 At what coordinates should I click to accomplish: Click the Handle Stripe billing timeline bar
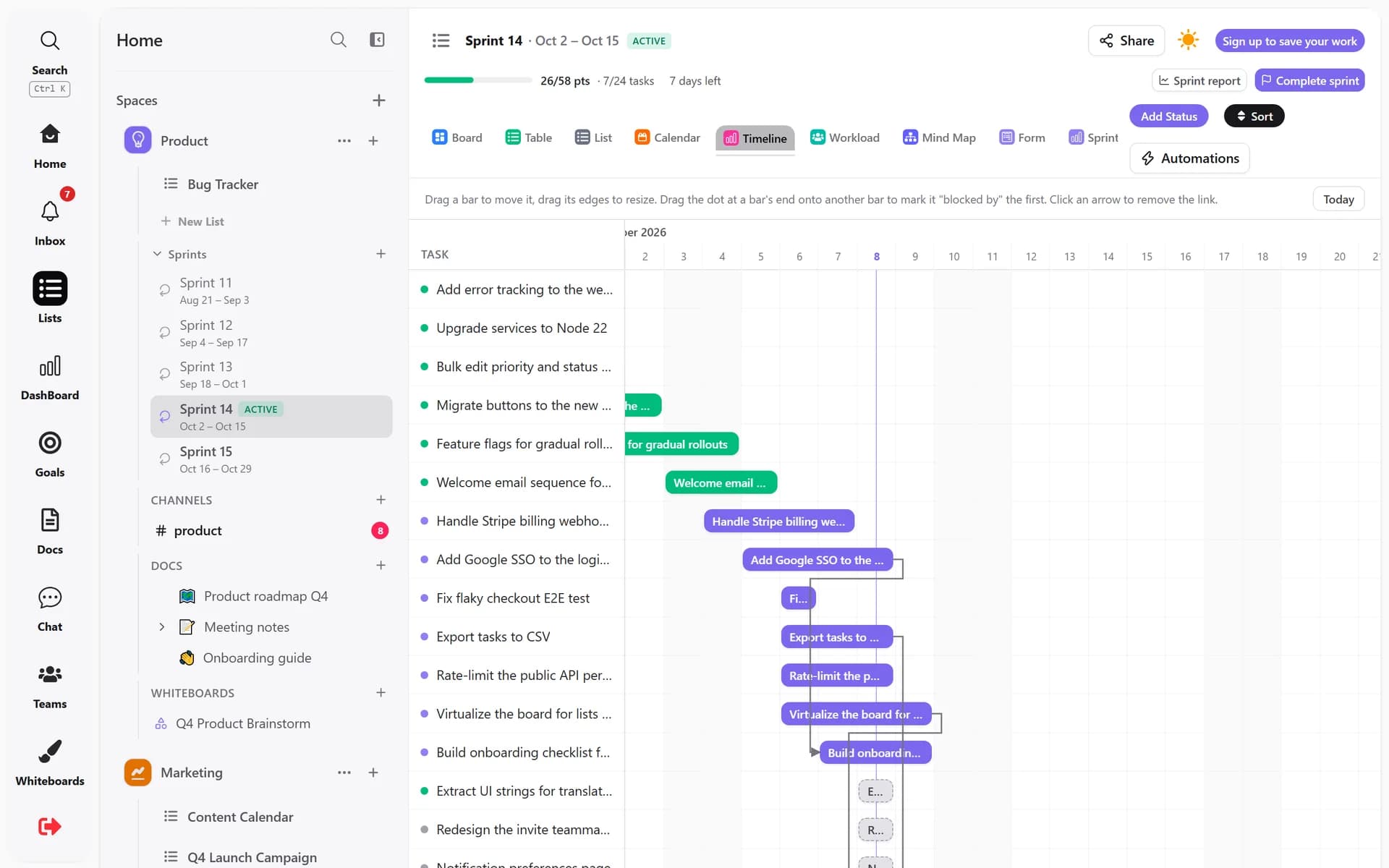tap(778, 522)
